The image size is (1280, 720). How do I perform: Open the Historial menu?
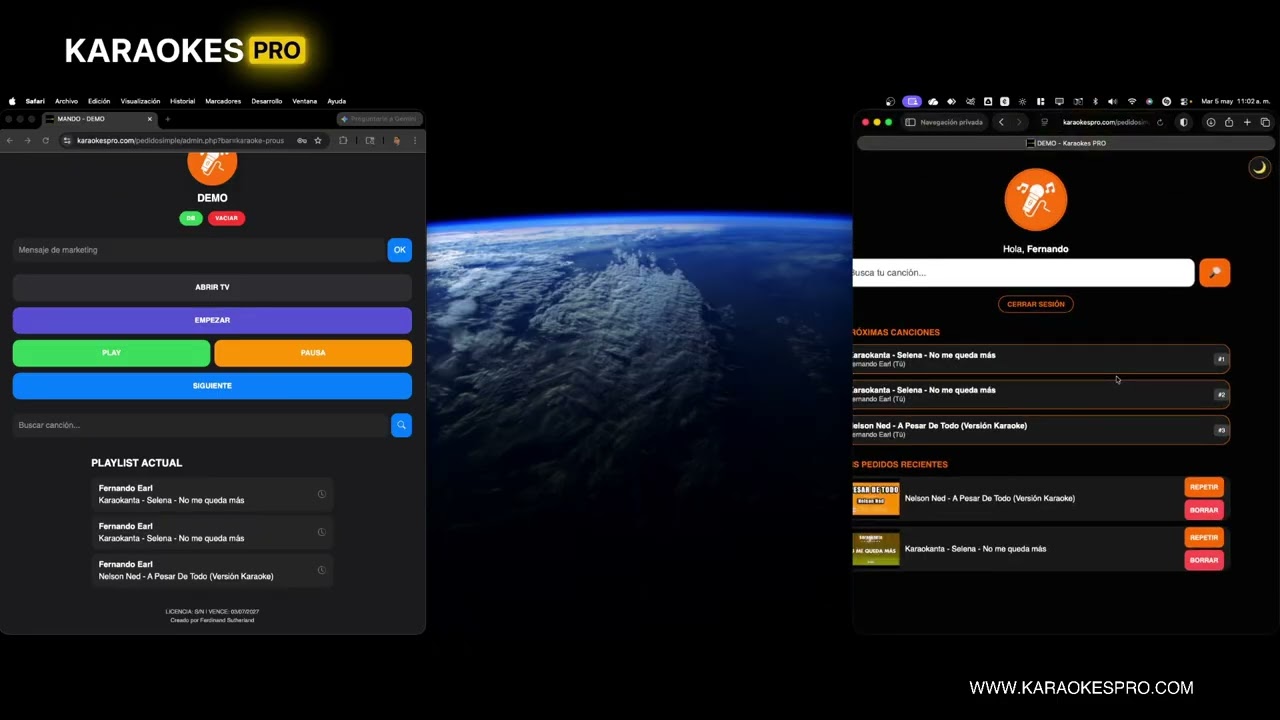pyautogui.click(x=182, y=101)
